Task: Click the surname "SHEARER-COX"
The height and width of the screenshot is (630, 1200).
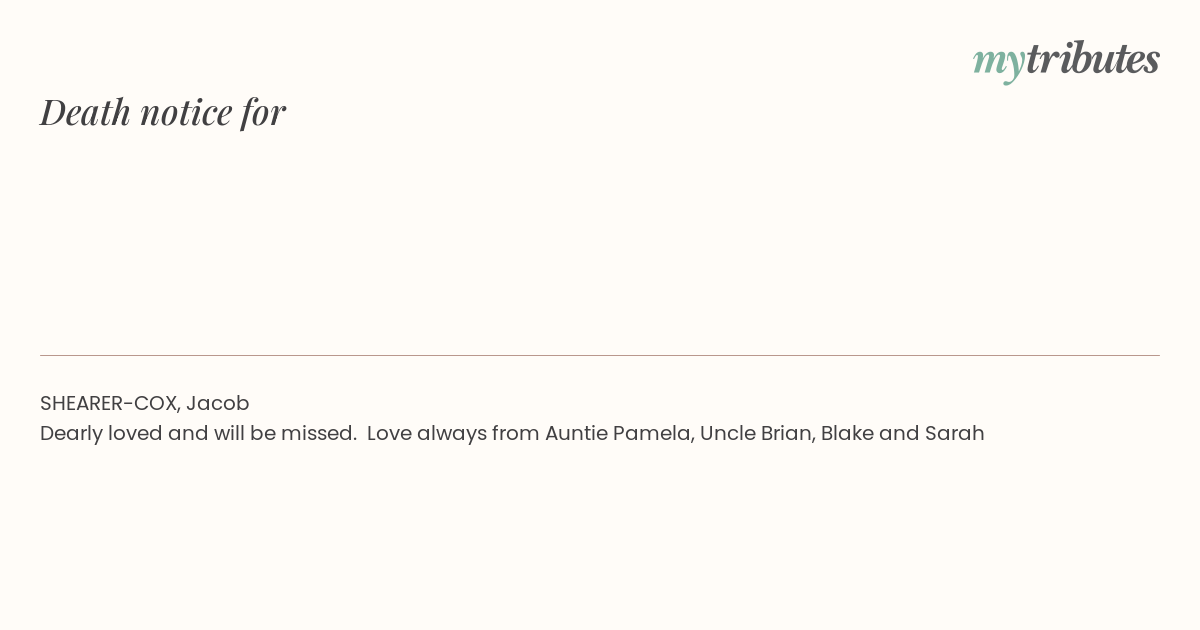Action: coord(108,403)
